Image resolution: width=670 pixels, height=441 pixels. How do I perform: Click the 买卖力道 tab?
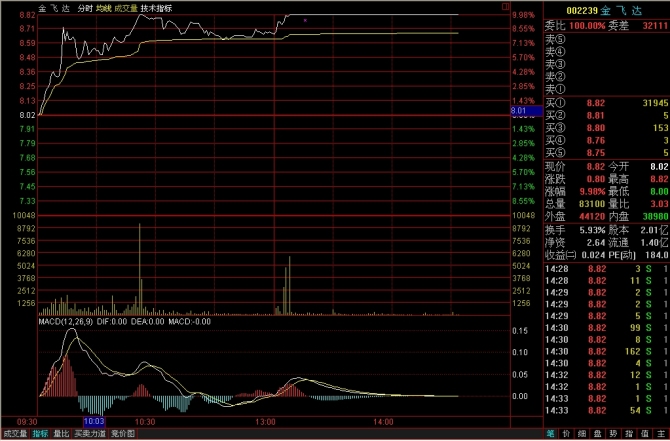pyautogui.click(x=90, y=434)
